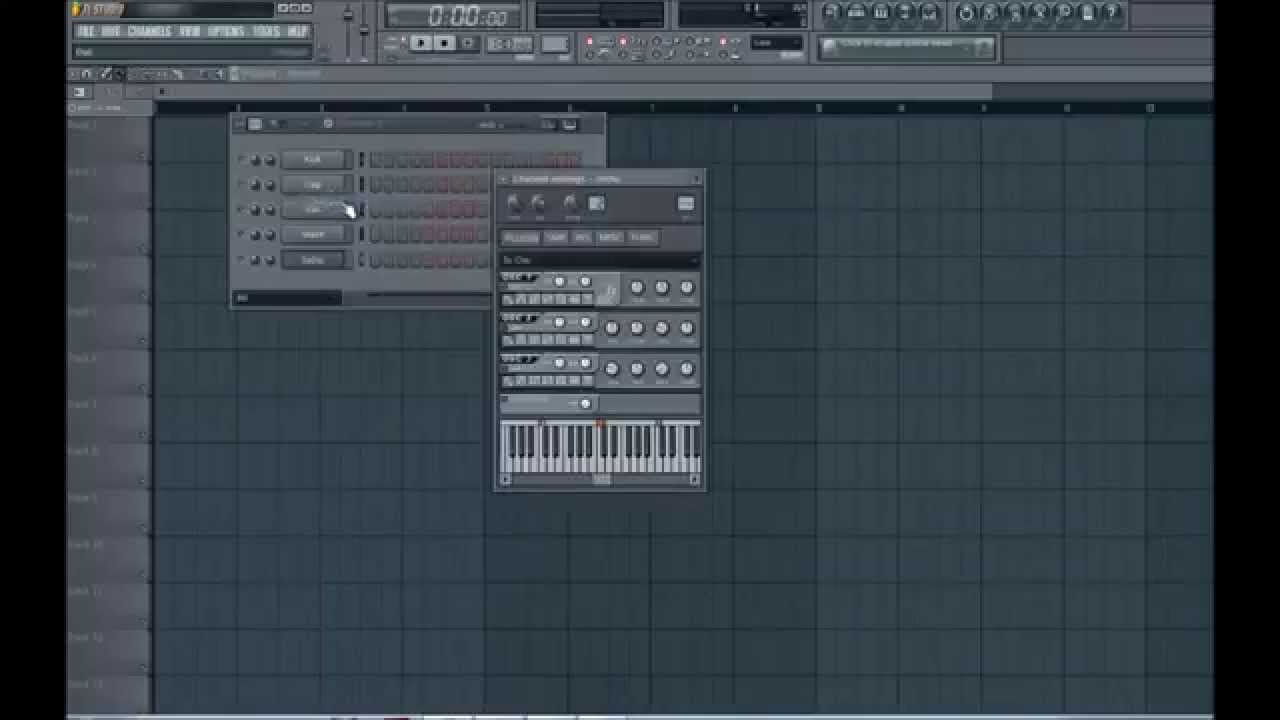The image size is (1280, 720).
Task: Select sine shape for oscillator 3
Action: pyautogui.click(x=509, y=380)
